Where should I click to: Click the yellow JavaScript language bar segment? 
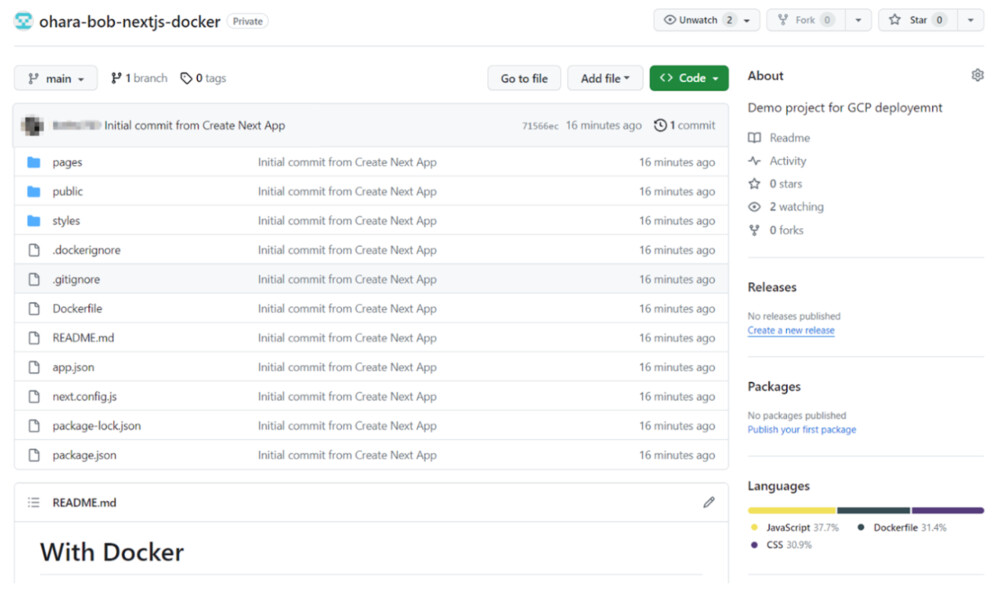pyautogui.click(x=791, y=510)
